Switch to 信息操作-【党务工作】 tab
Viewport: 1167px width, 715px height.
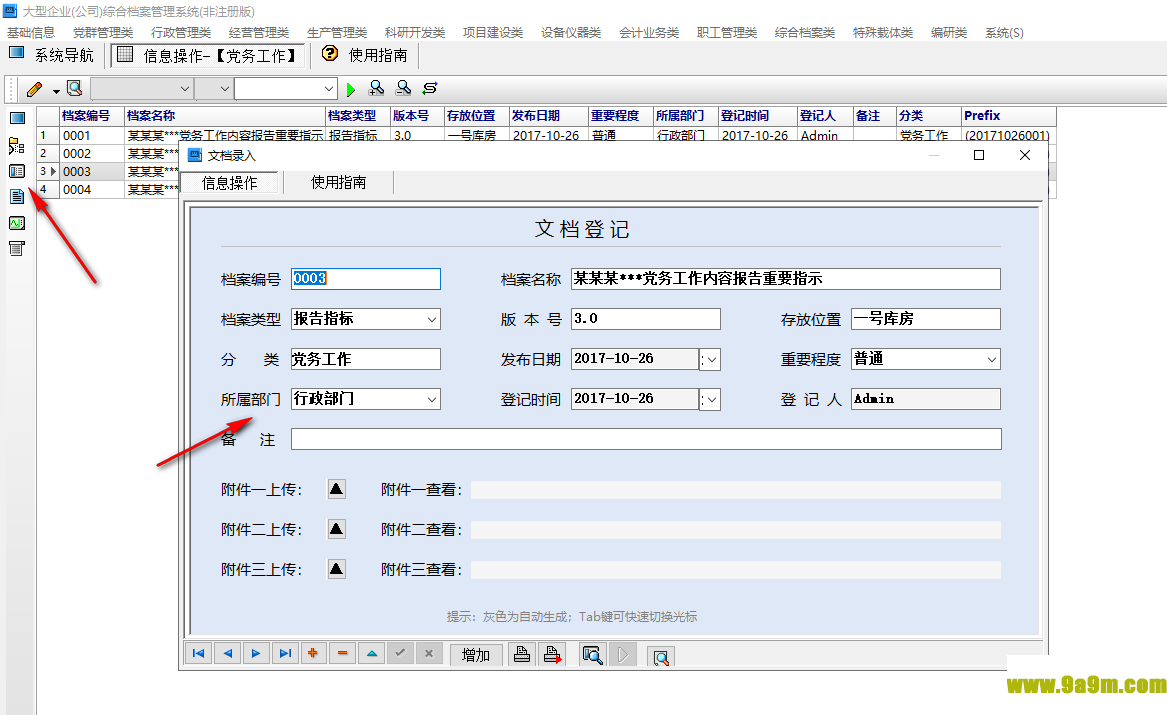point(208,56)
